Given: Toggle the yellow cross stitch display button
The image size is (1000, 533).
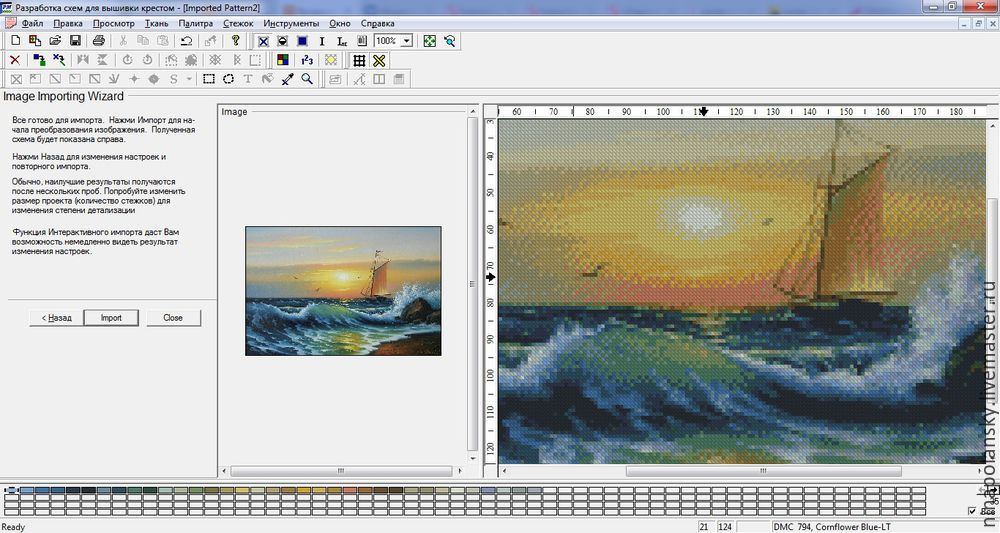Looking at the screenshot, I should click(x=379, y=60).
